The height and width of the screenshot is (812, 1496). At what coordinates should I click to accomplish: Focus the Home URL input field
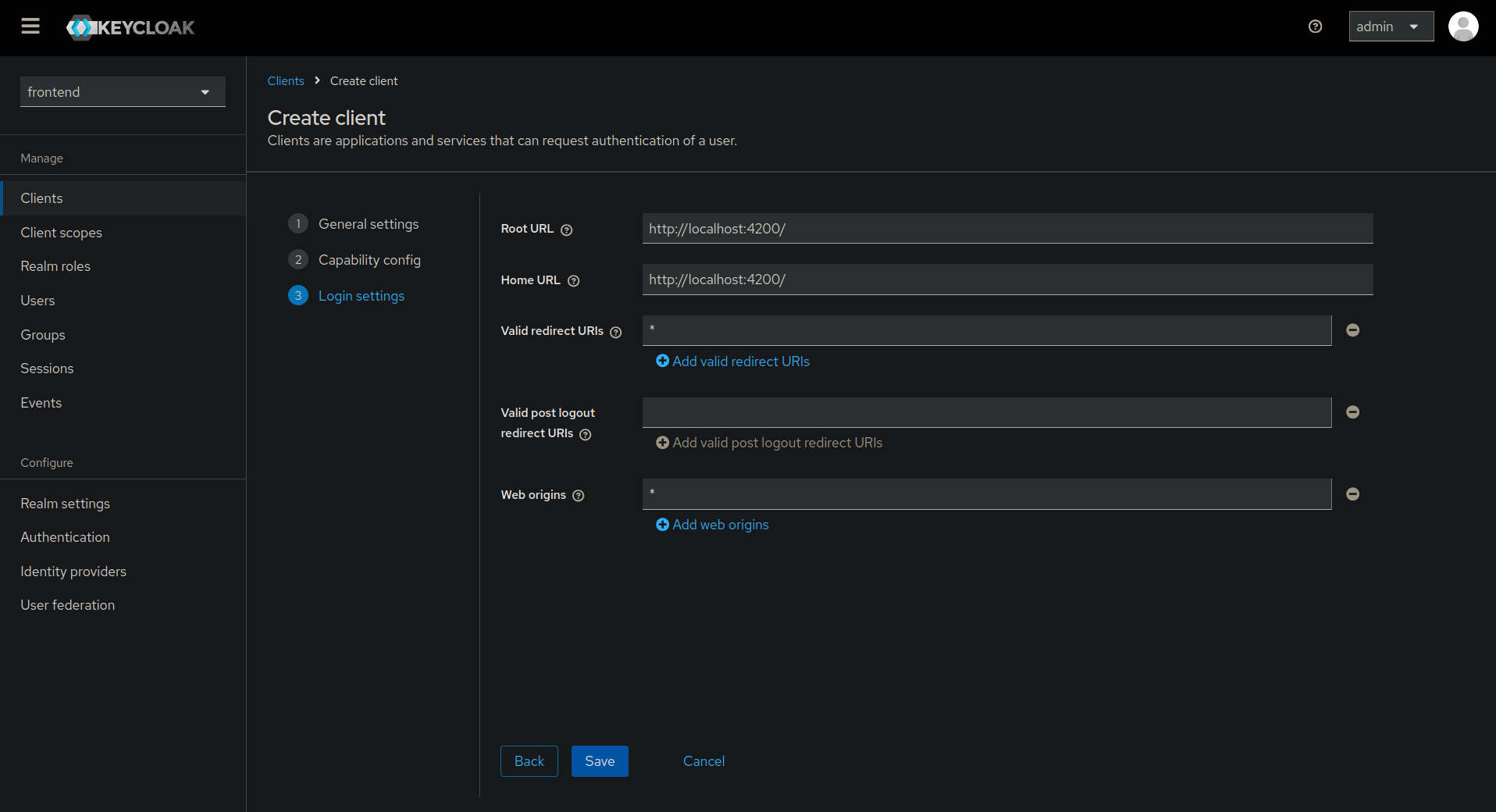coord(1007,280)
